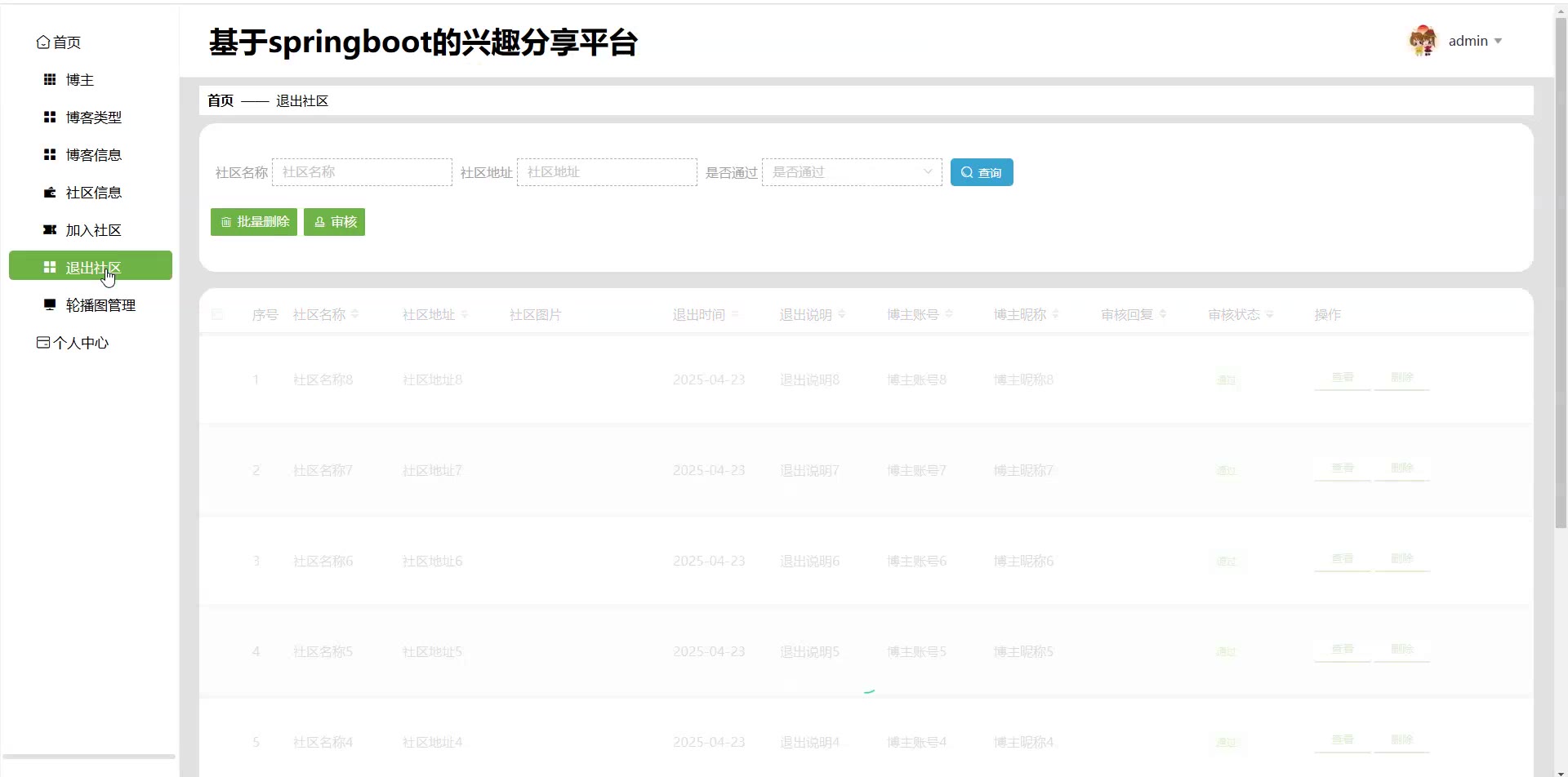Focus the 社区地址 search input field

pos(607,172)
